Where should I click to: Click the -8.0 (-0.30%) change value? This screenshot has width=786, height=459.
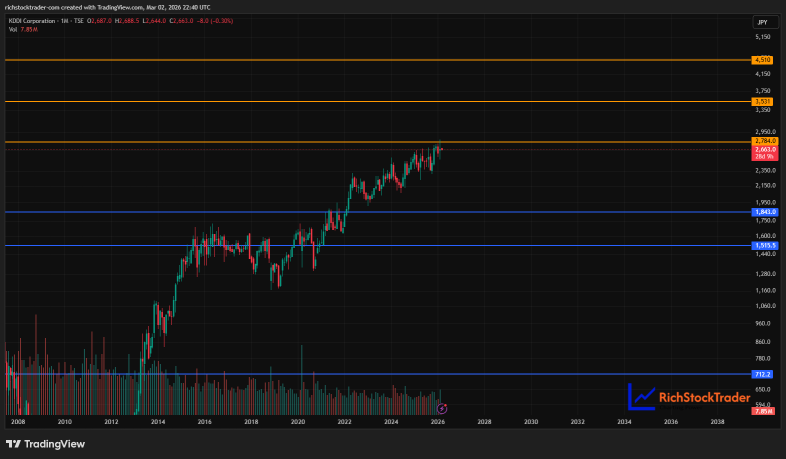[x=215, y=21]
